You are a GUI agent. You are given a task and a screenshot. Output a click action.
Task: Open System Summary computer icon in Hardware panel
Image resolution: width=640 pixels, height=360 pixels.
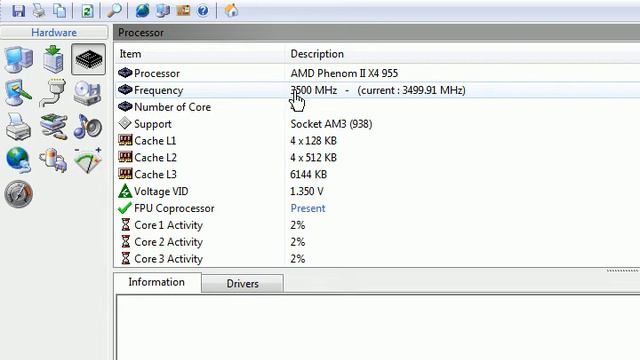pyautogui.click(x=19, y=60)
